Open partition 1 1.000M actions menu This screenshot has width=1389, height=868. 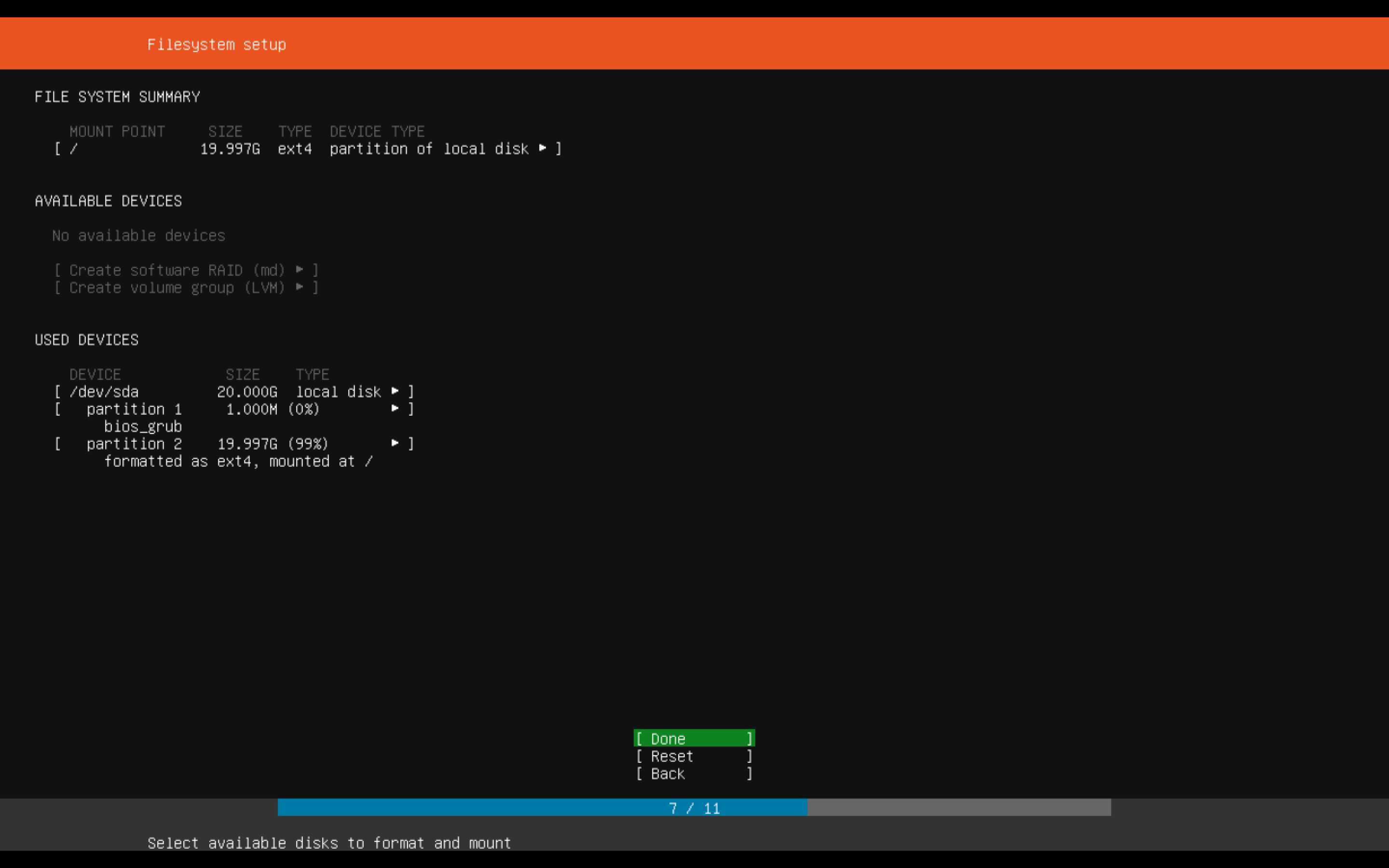[234, 409]
